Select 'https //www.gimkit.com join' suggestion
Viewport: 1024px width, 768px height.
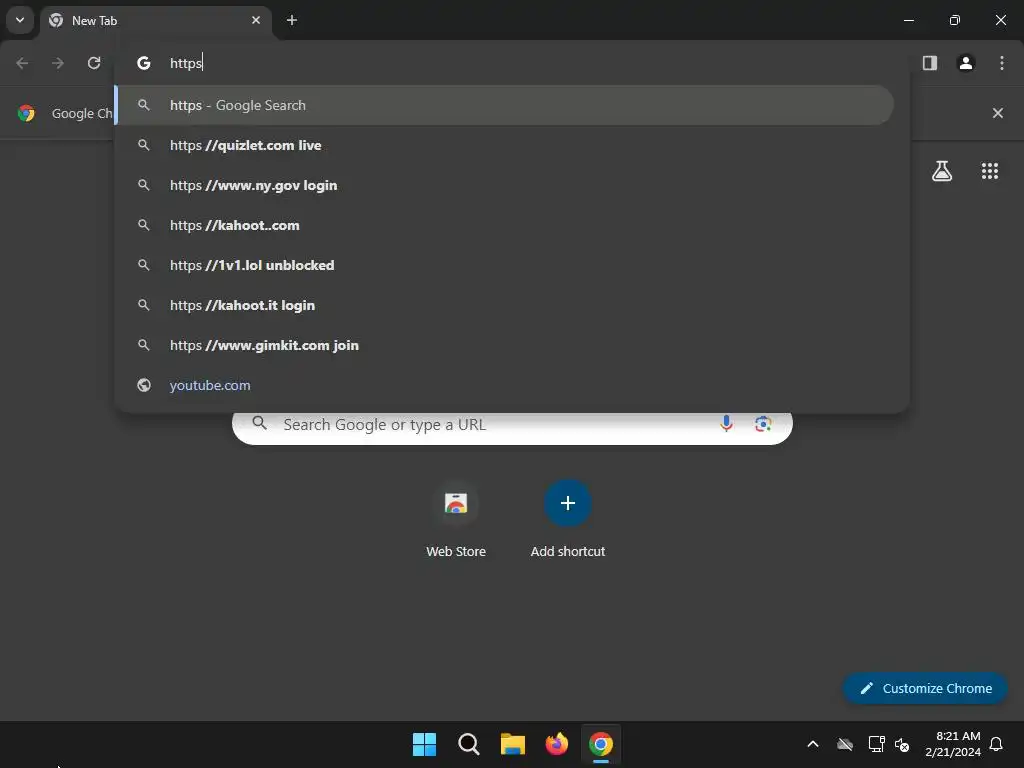pyautogui.click(x=504, y=345)
